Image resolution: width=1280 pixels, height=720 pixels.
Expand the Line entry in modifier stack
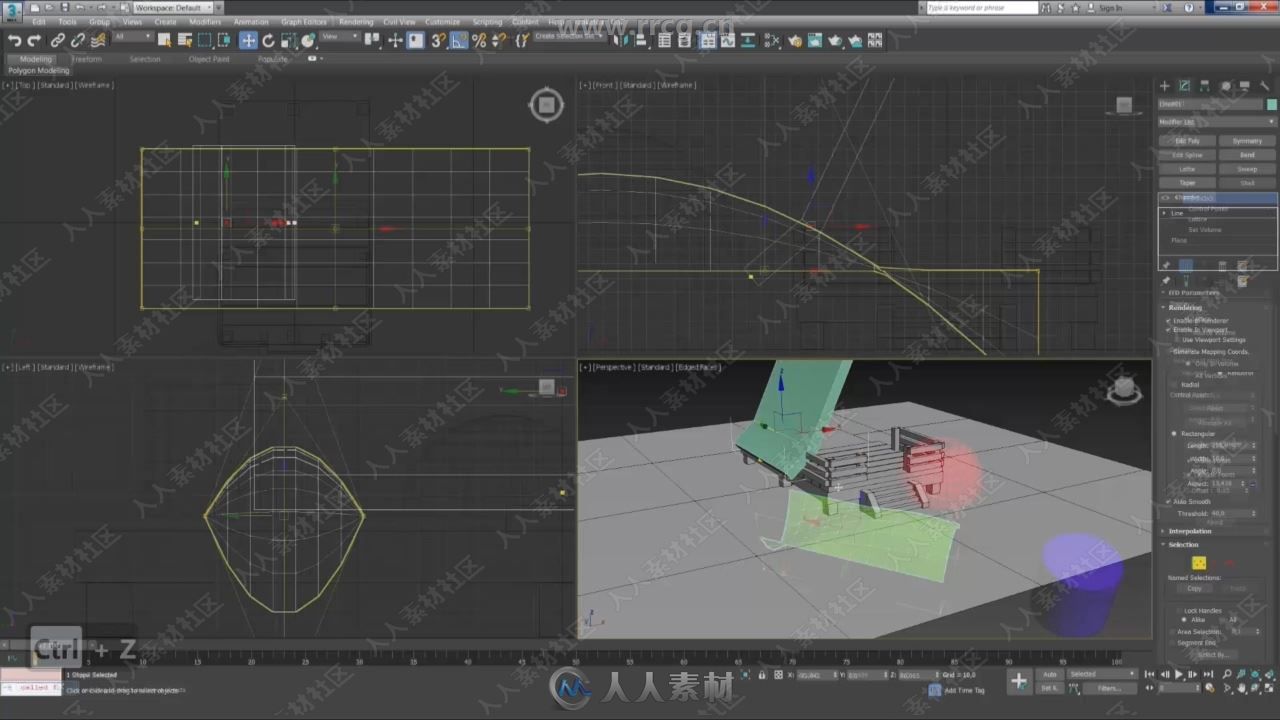tap(1164, 213)
